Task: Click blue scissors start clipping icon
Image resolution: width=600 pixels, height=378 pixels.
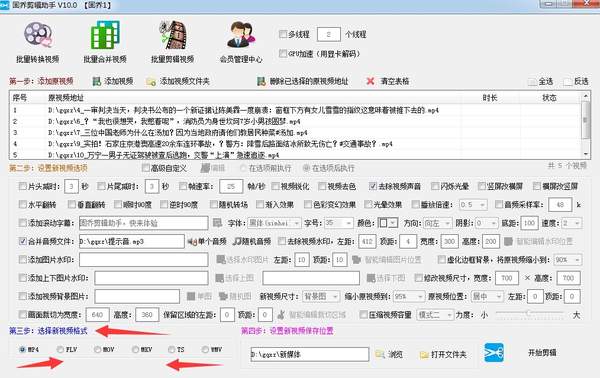Action: click(x=494, y=353)
